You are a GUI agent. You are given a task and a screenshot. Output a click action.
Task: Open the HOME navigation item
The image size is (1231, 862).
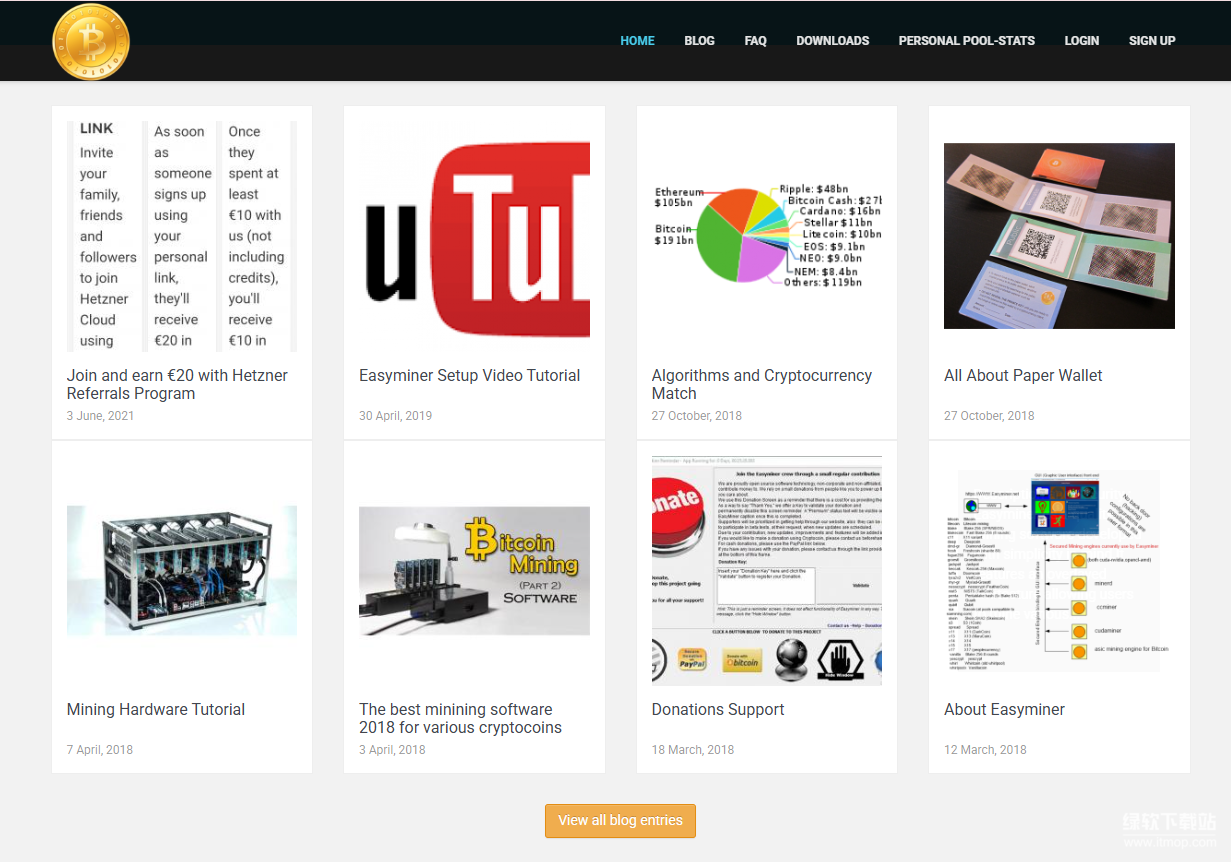point(637,41)
